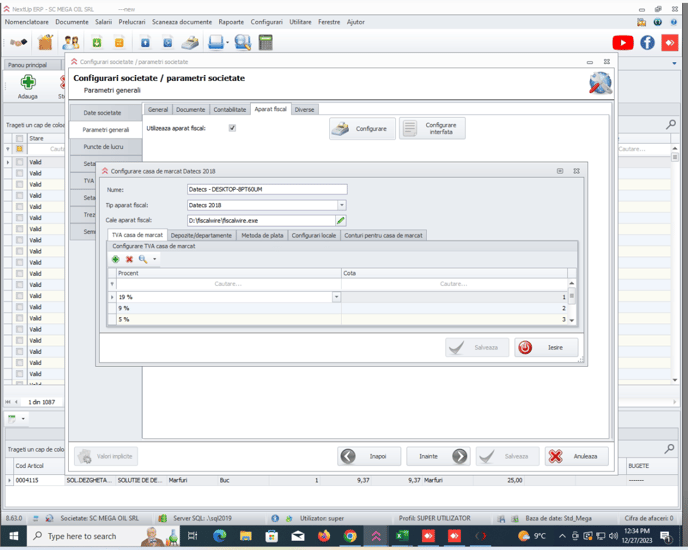The height and width of the screenshot is (550, 688).
Task: Open the Facebook icon in top toolbar
Action: pyautogui.click(x=647, y=42)
